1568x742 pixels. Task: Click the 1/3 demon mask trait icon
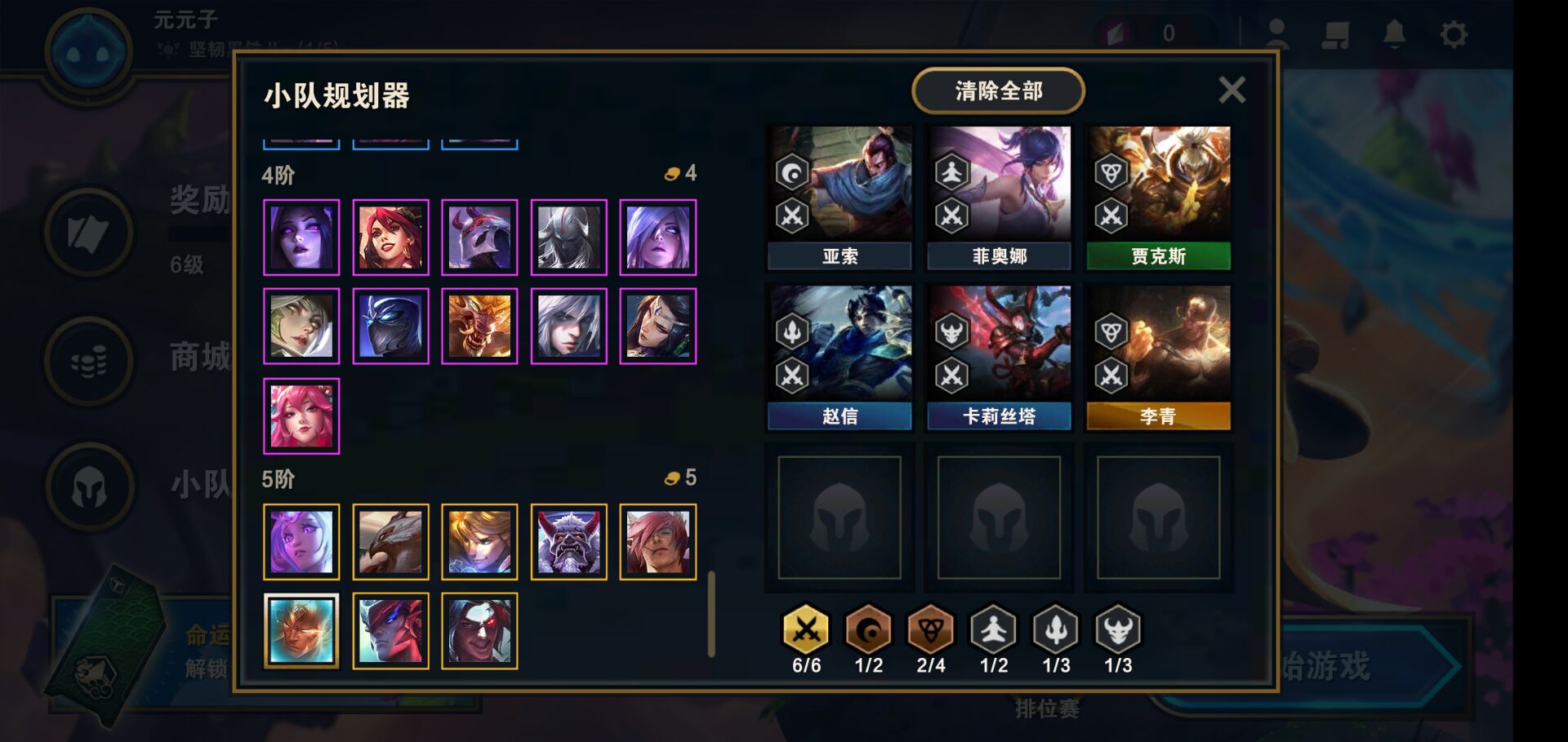(1118, 630)
